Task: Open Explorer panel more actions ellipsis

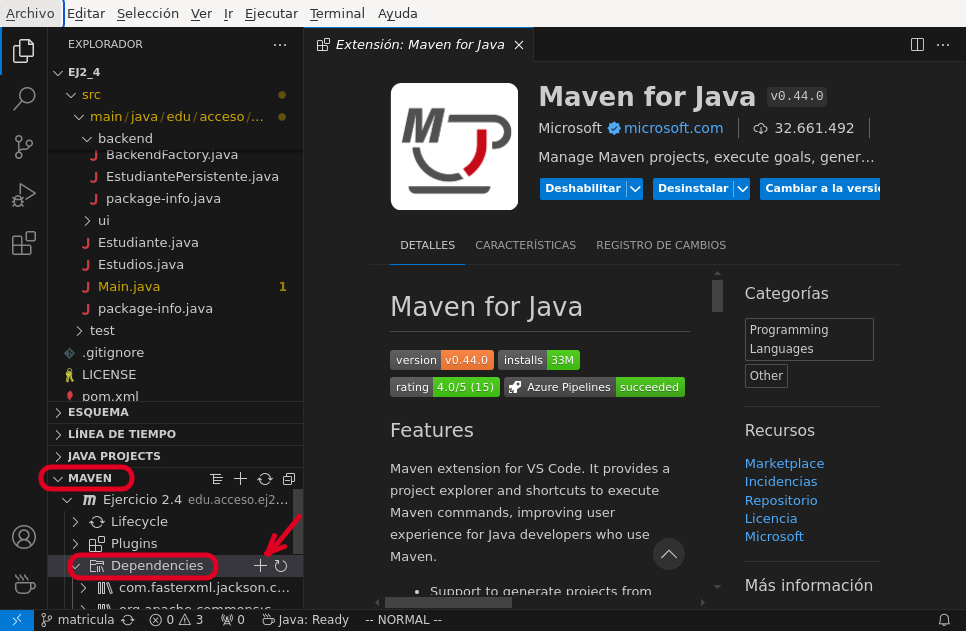Action: [x=280, y=44]
